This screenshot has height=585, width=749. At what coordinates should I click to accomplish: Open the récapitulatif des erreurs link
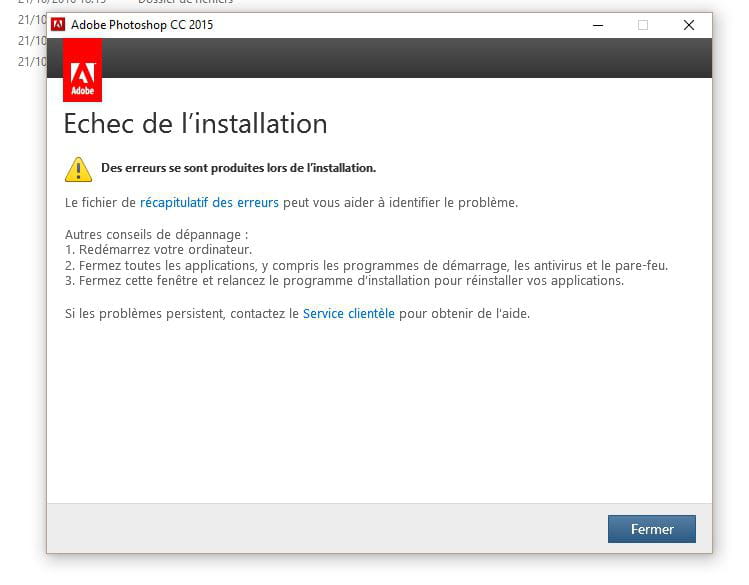tap(209, 202)
